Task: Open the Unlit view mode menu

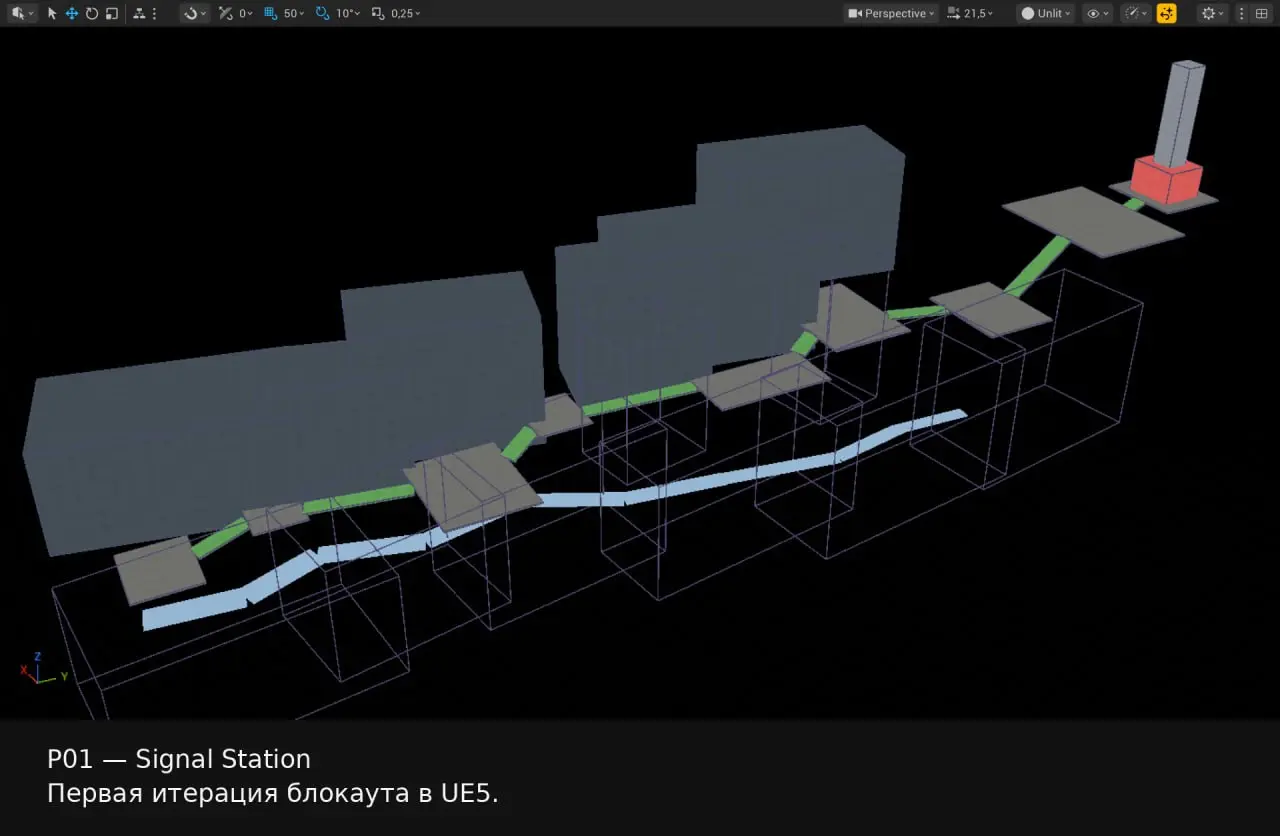Action: point(1045,14)
